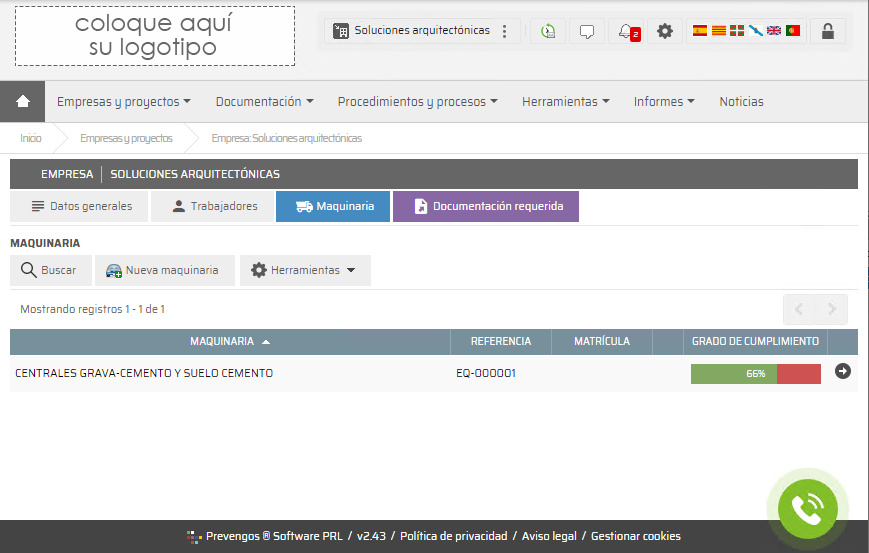Select the British flag for English
This screenshot has width=869, height=553.
pyautogui.click(x=774, y=31)
